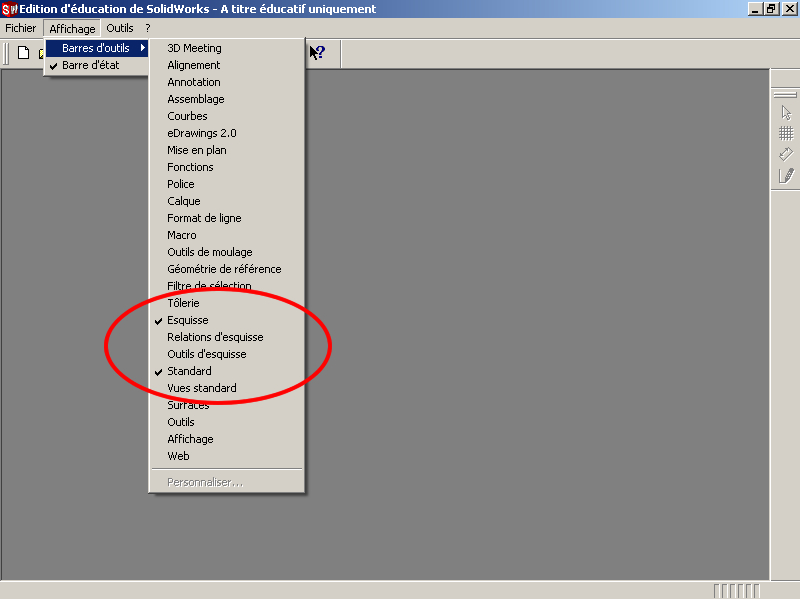Enable the Macro toolbar

[227, 235]
